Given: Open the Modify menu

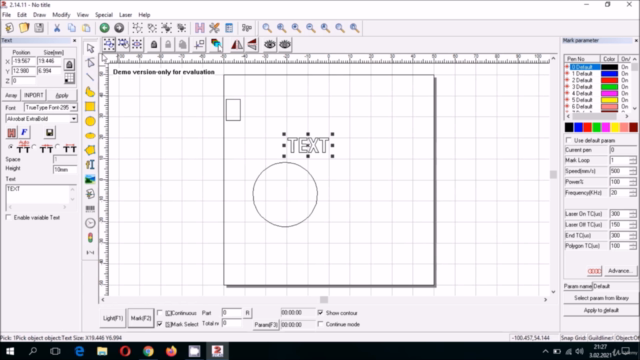Looking at the screenshot, I should tap(61, 15).
